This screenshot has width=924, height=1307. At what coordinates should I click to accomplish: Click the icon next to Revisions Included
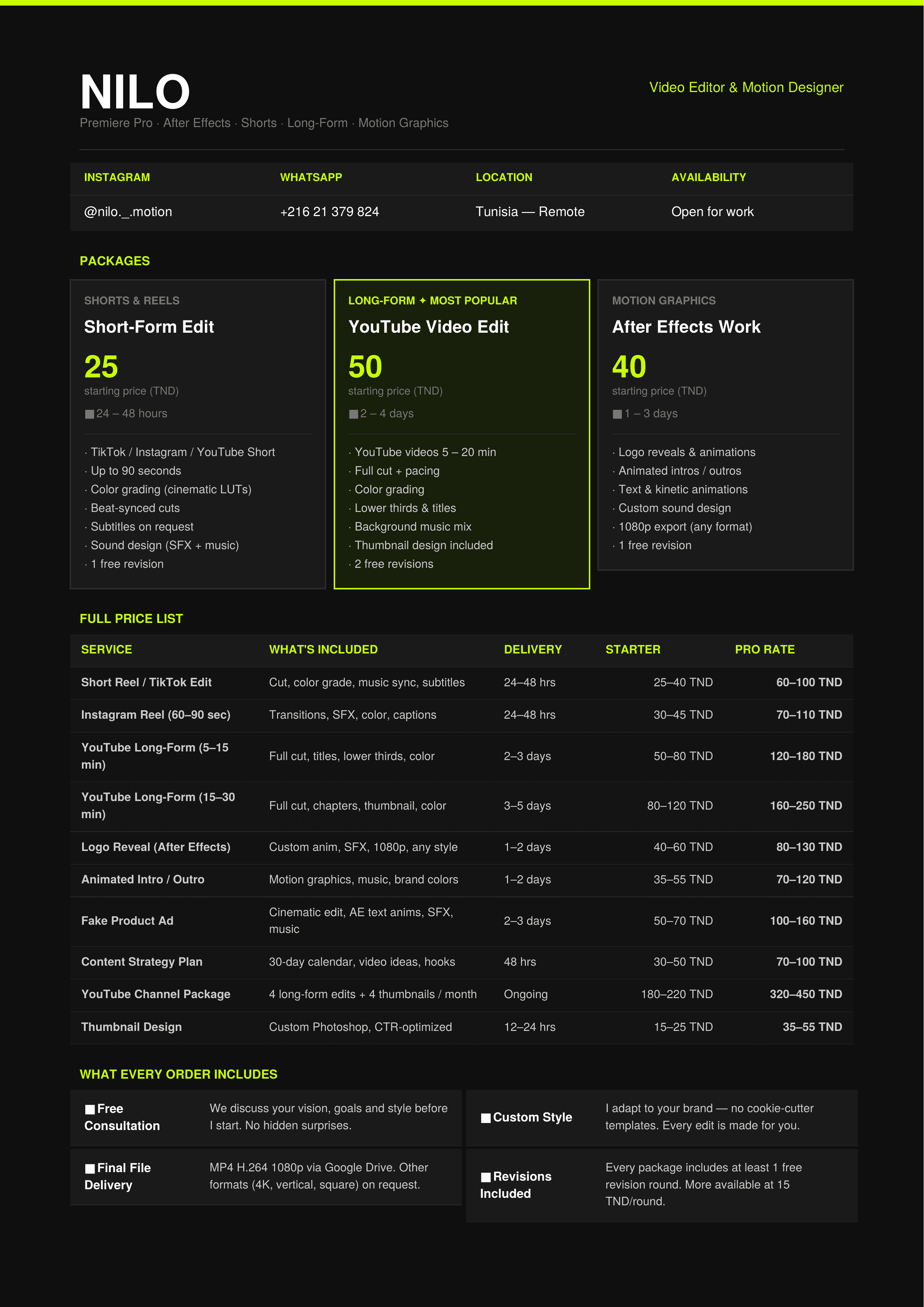coord(486,1177)
